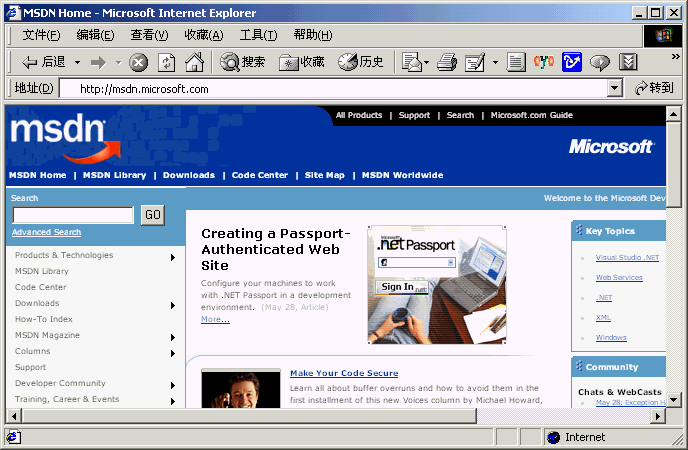Screen dimensions: 688x450
Task: Open the 工具(T) menu
Action: coord(258,35)
